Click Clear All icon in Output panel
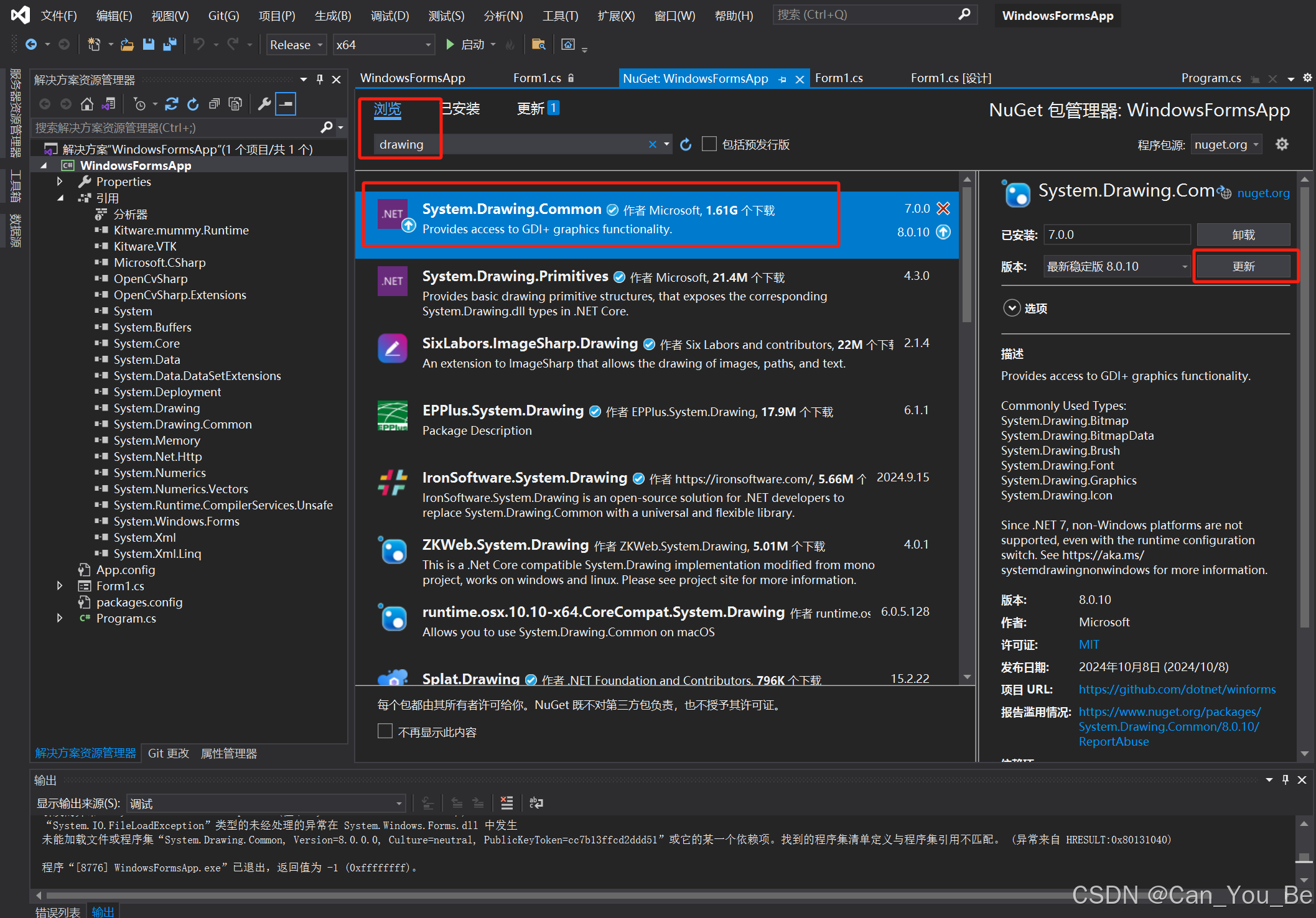 coord(506,803)
